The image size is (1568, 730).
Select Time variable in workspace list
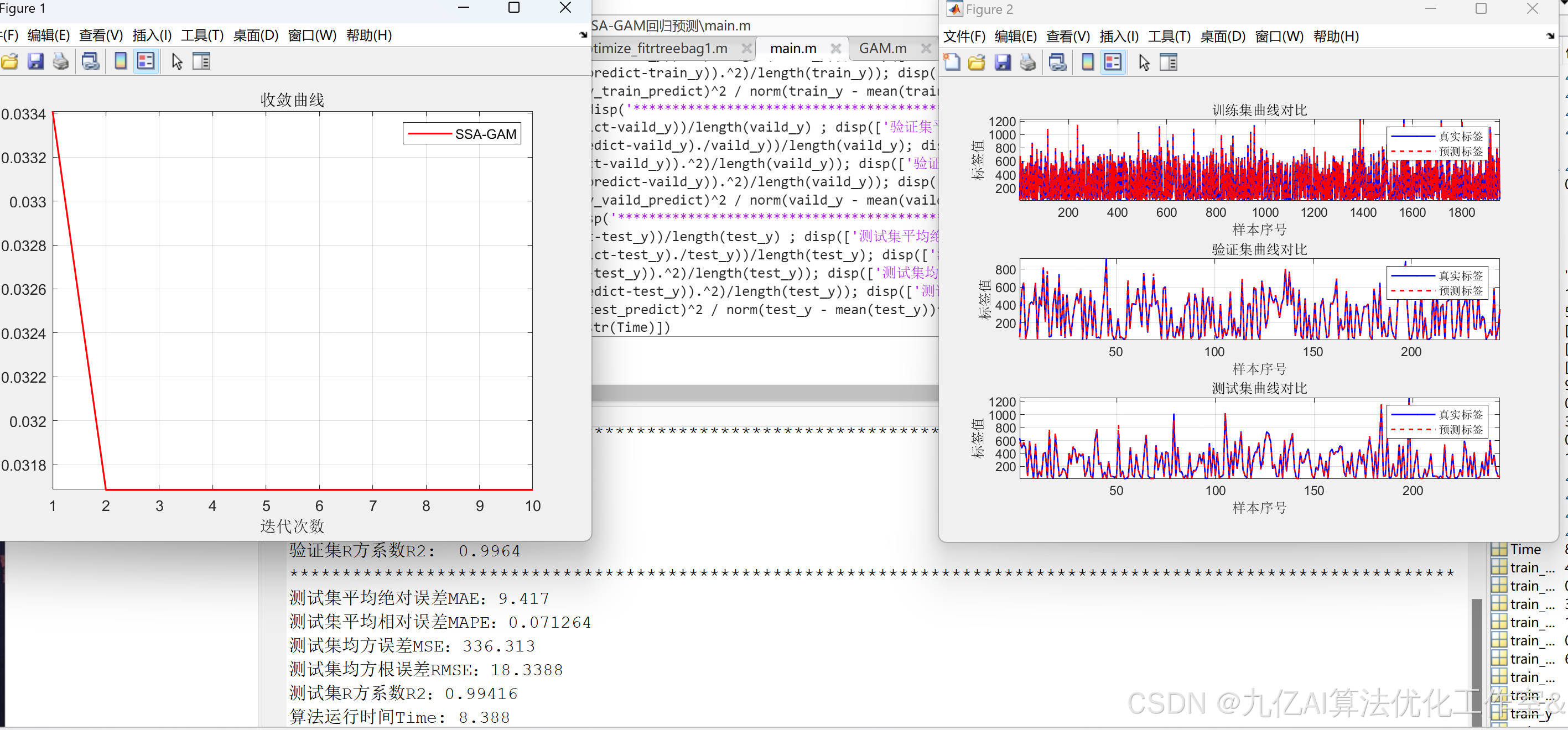pyautogui.click(x=1525, y=549)
